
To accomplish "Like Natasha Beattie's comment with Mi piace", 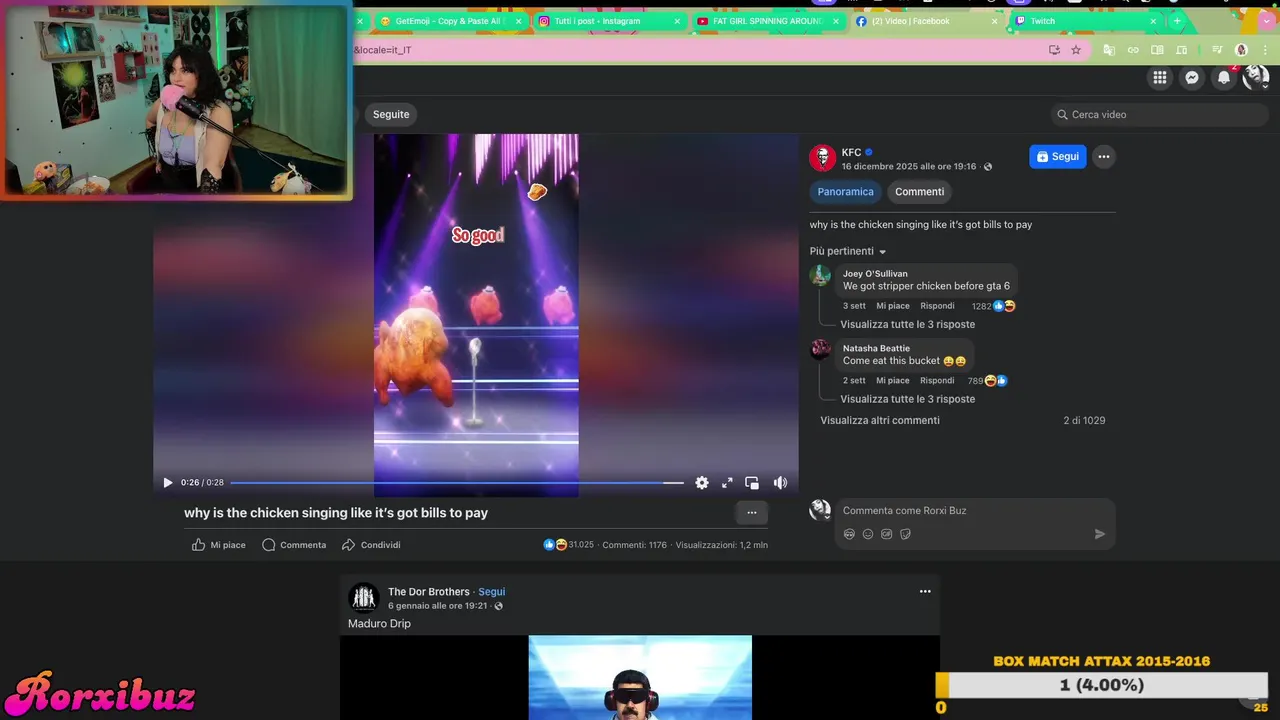I will [893, 381].
